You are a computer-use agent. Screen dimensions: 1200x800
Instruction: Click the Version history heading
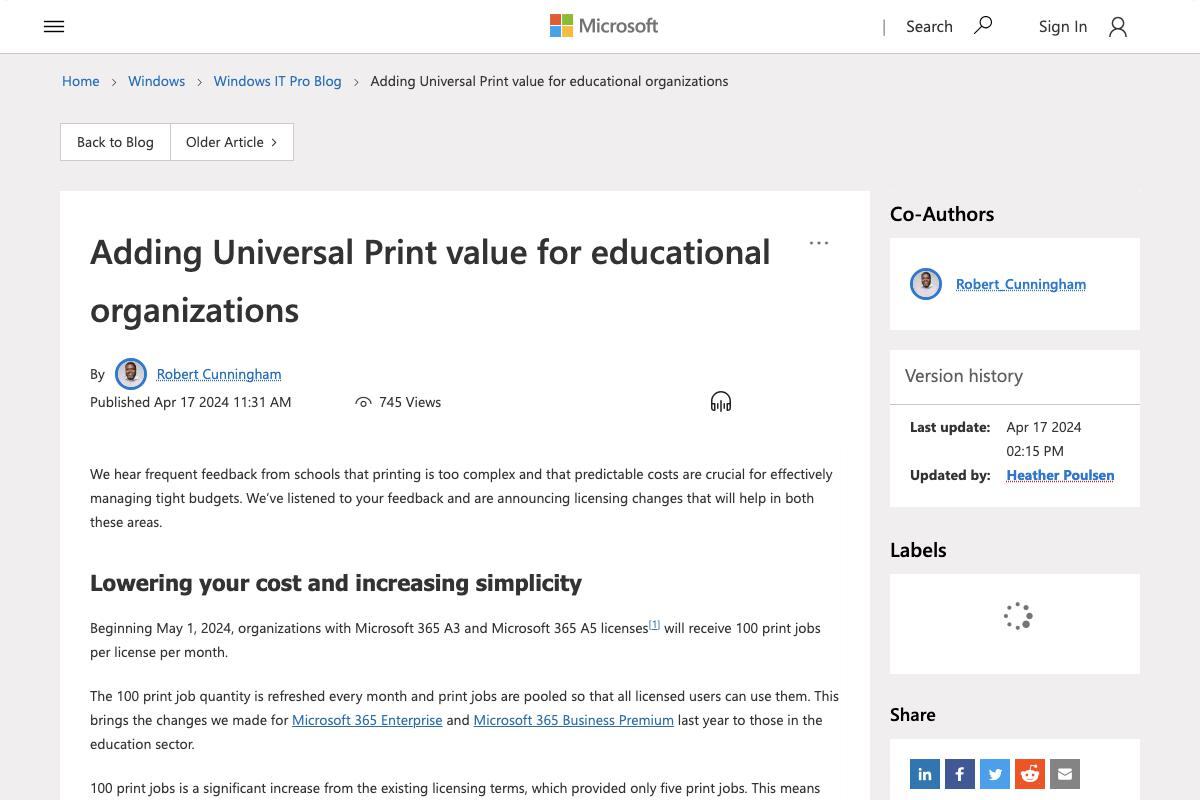click(x=964, y=376)
